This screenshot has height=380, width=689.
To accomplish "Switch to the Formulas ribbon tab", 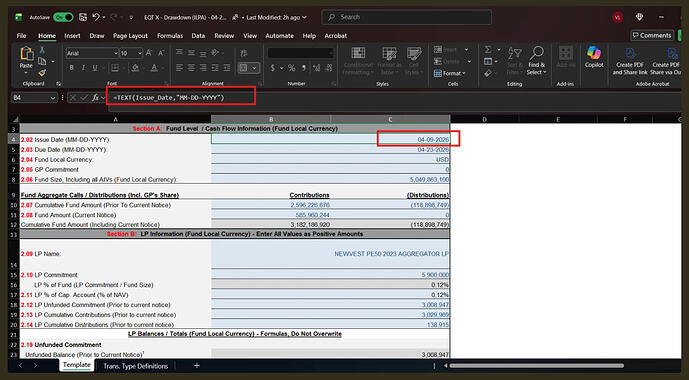I will tap(170, 36).
